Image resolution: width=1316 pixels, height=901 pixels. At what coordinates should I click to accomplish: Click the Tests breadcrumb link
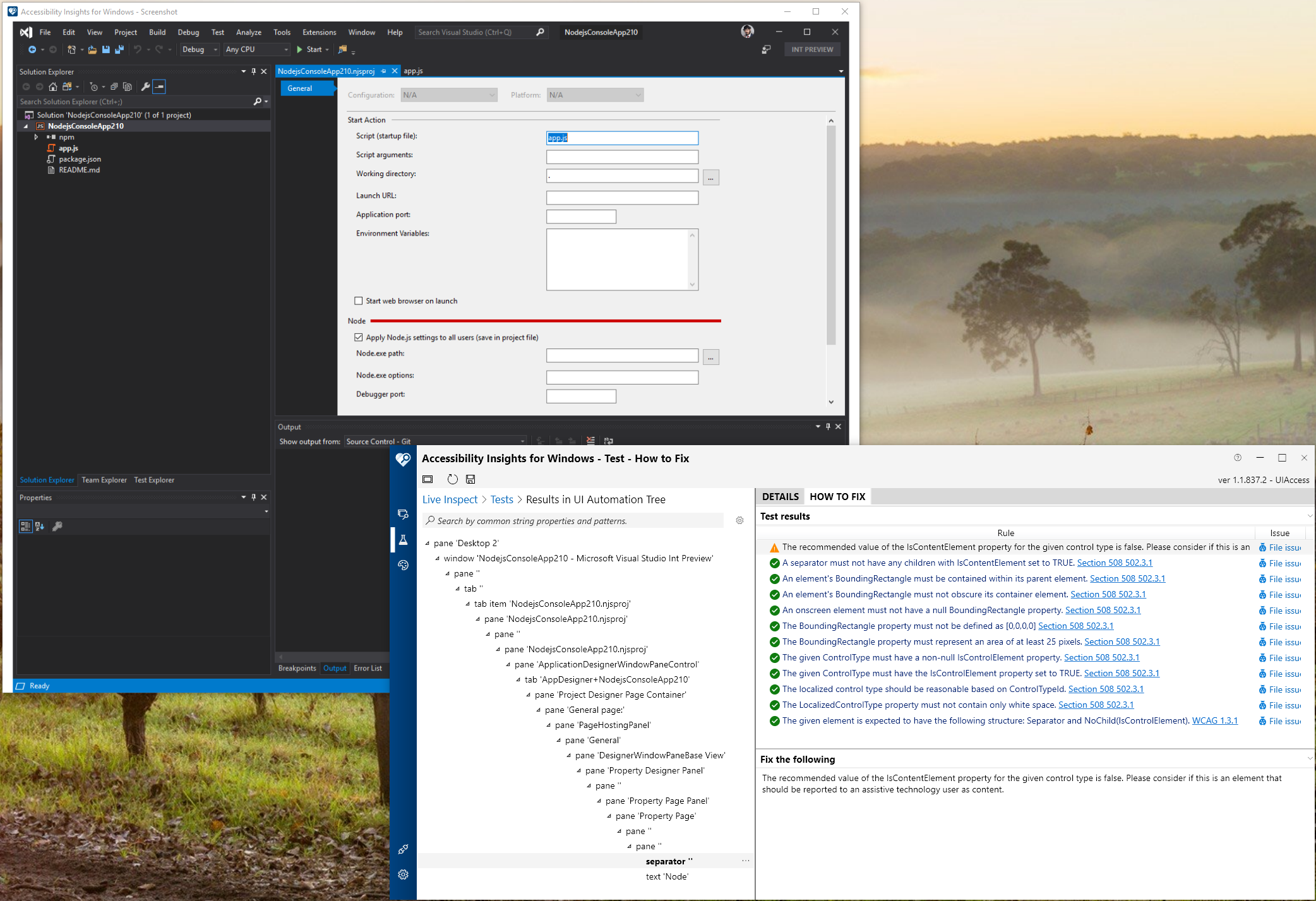coord(501,499)
